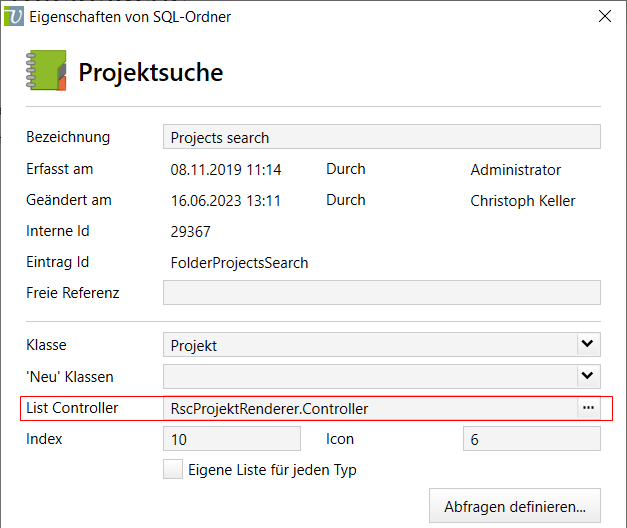Click the 'Christoph Keller' user name
Screen dimensions: 627x528
click(x=523, y=201)
